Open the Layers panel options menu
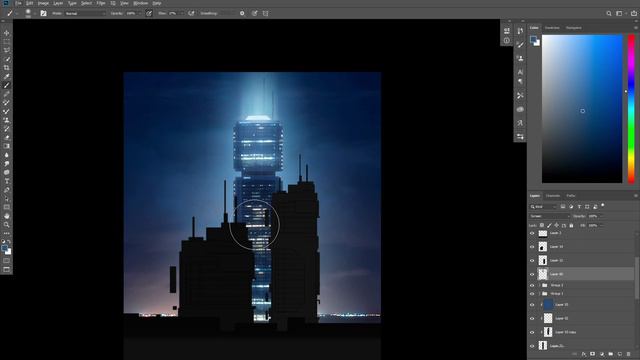The image size is (640, 360). click(x=636, y=196)
